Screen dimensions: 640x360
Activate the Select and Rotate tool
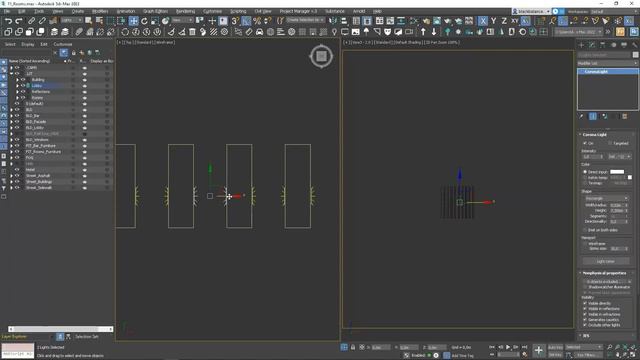coord(144,21)
